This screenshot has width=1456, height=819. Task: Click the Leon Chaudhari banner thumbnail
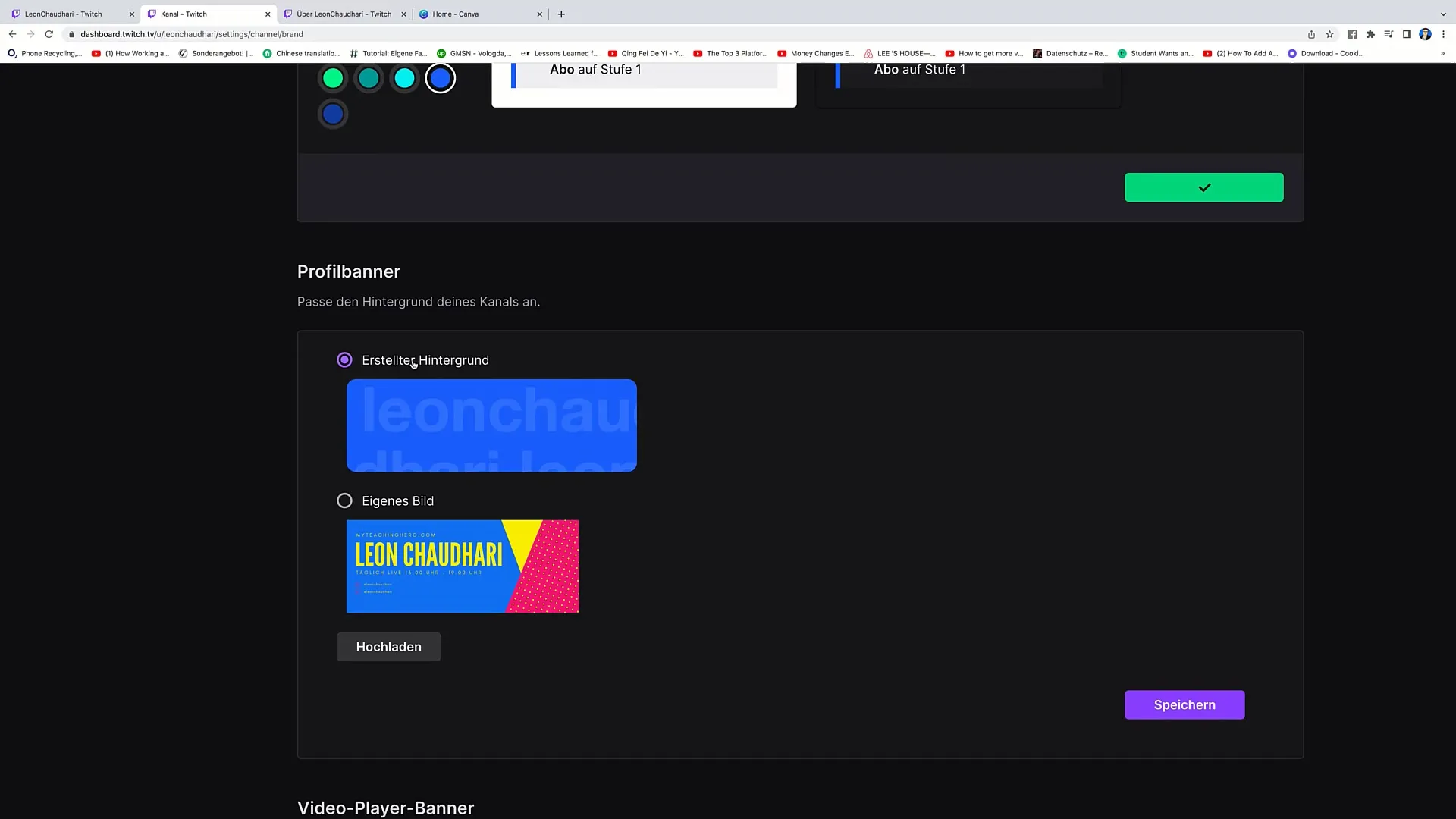463,565
